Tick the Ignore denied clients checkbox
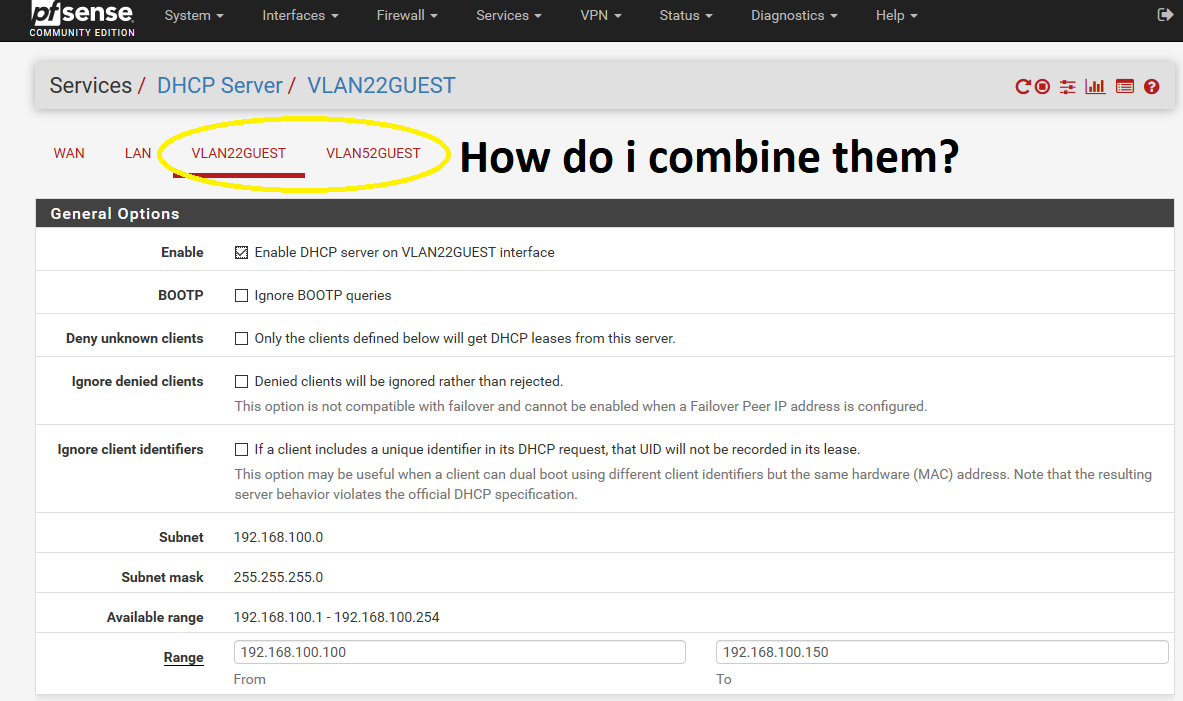The width and height of the screenshot is (1183, 701). [x=241, y=382]
